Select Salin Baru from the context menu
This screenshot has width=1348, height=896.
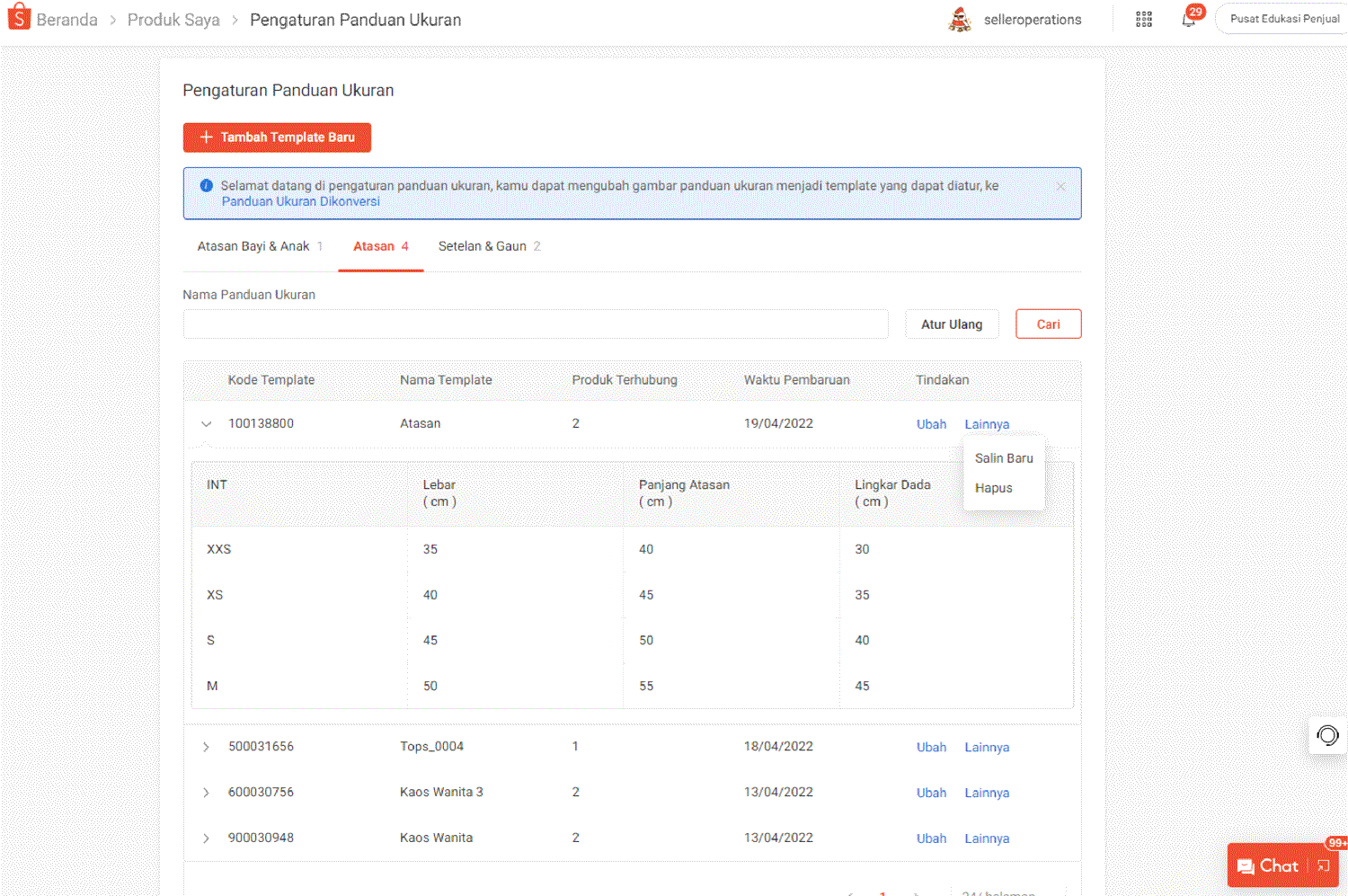[x=1004, y=457]
